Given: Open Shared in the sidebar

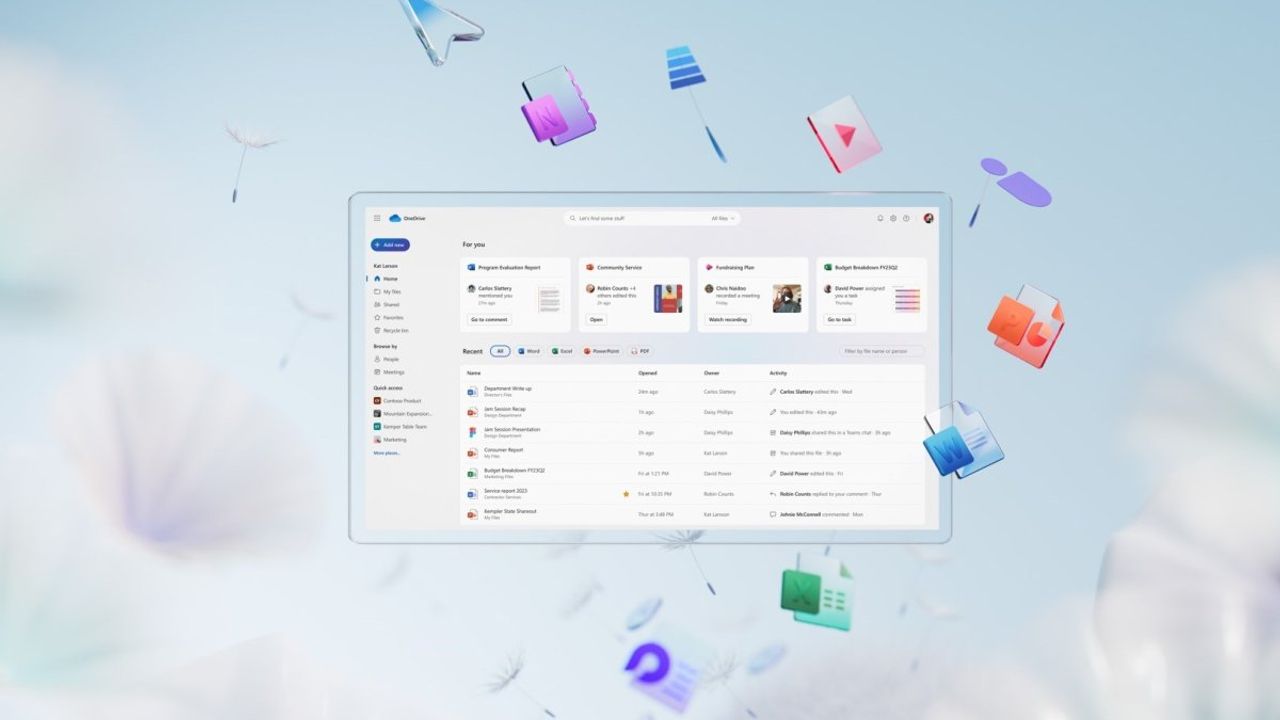Looking at the screenshot, I should coord(387,305).
